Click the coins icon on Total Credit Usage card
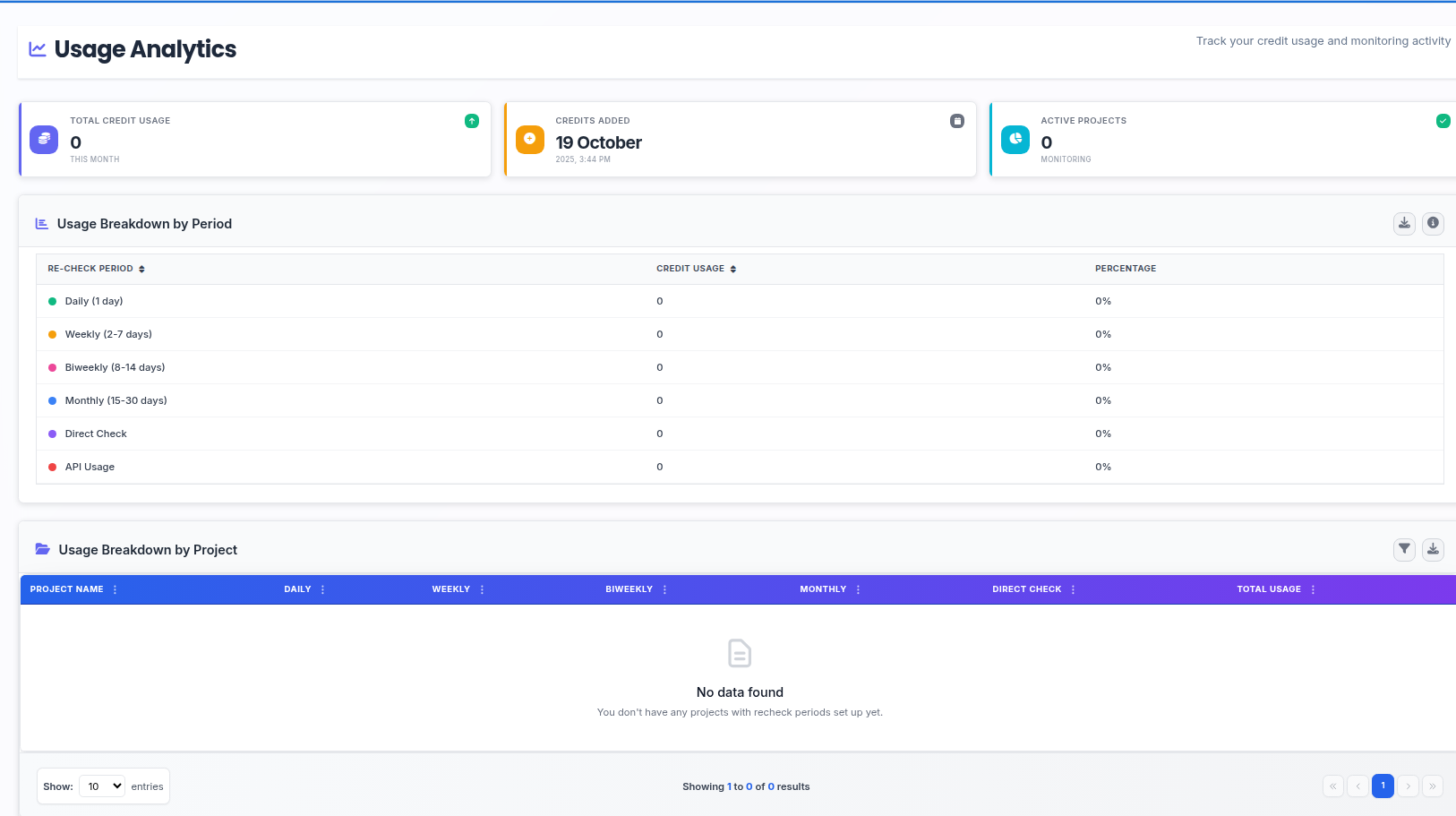Viewport: 1456px width, 816px height. coord(43,140)
